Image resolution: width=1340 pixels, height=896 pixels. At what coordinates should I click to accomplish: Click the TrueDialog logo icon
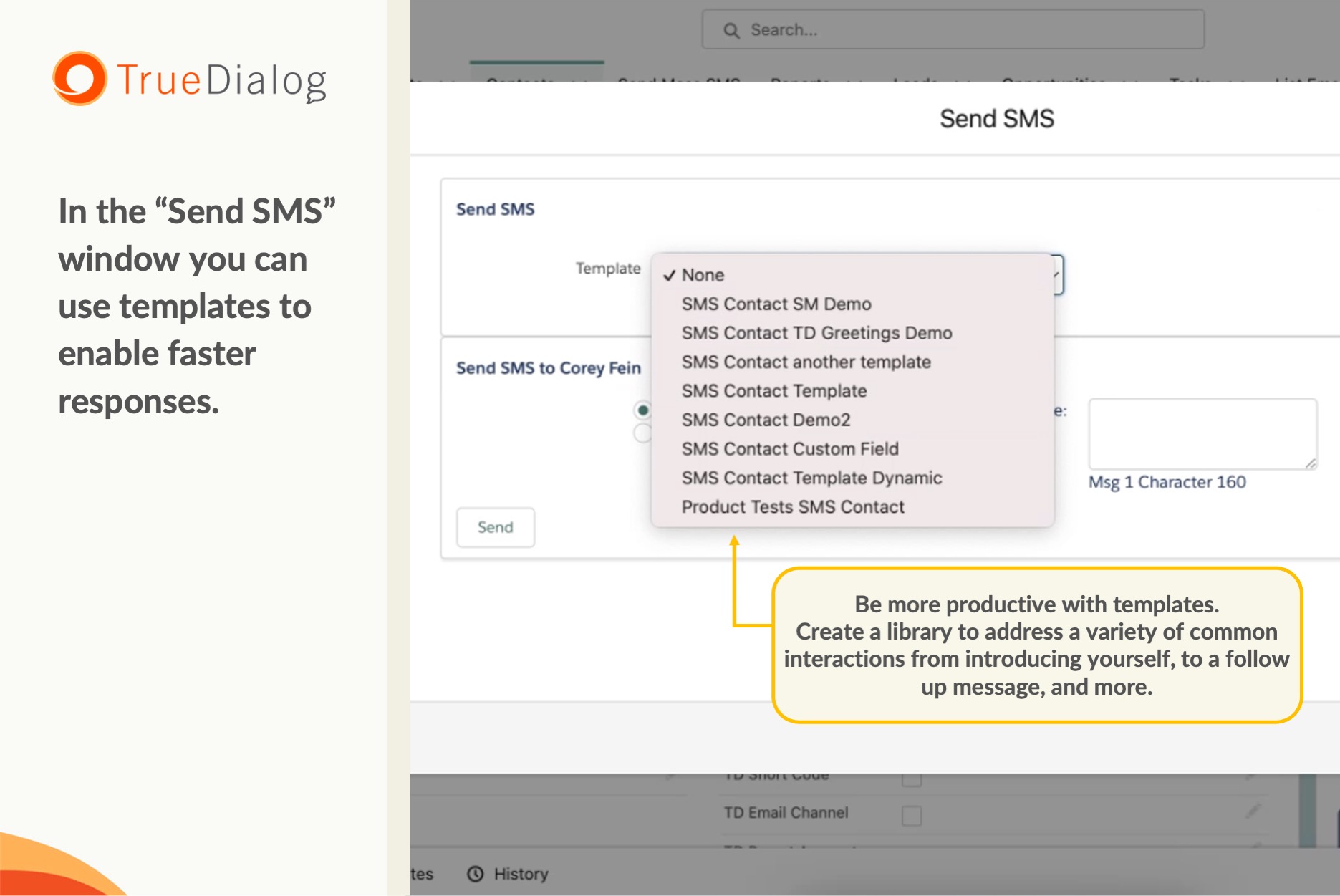click(79, 79)
